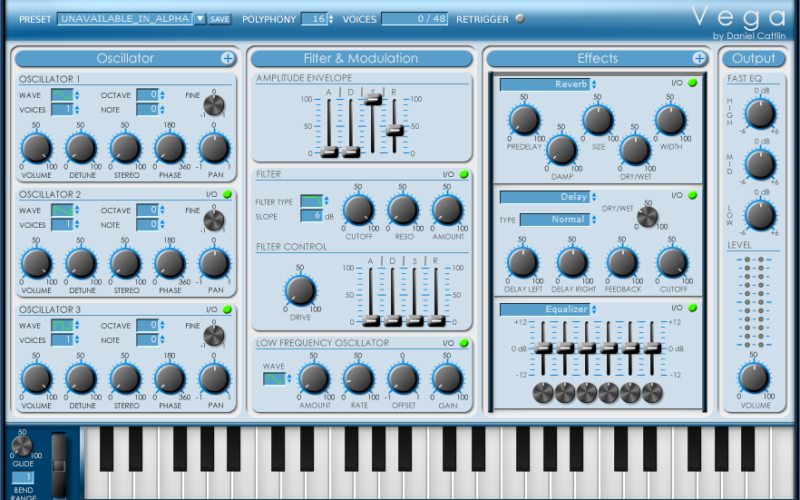The width and height of the screenshot is (800, 500).
Task: Click the Fast EQ High knob
Action: pos(760,114)
